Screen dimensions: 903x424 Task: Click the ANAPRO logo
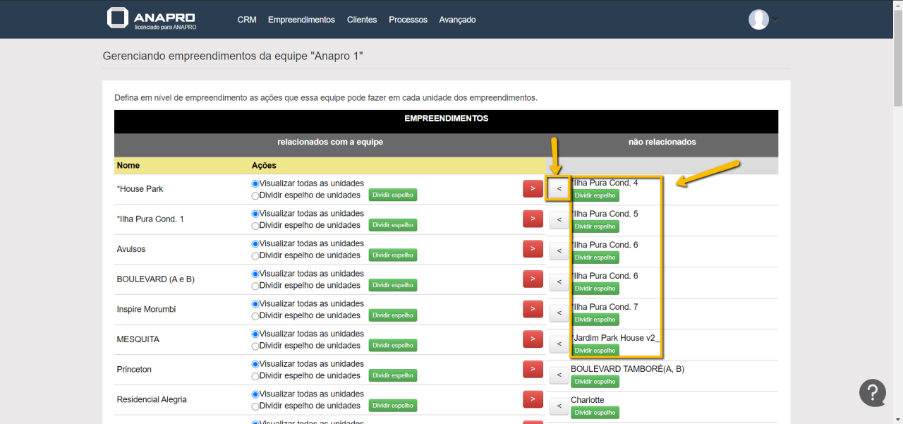coord(151,18)
